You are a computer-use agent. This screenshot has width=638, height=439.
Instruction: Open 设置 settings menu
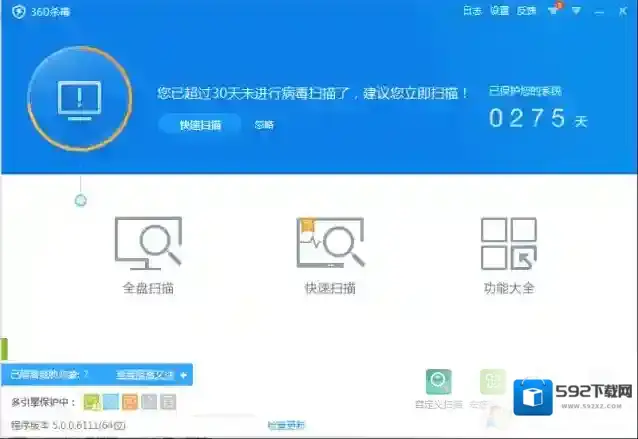coord(499,11)
